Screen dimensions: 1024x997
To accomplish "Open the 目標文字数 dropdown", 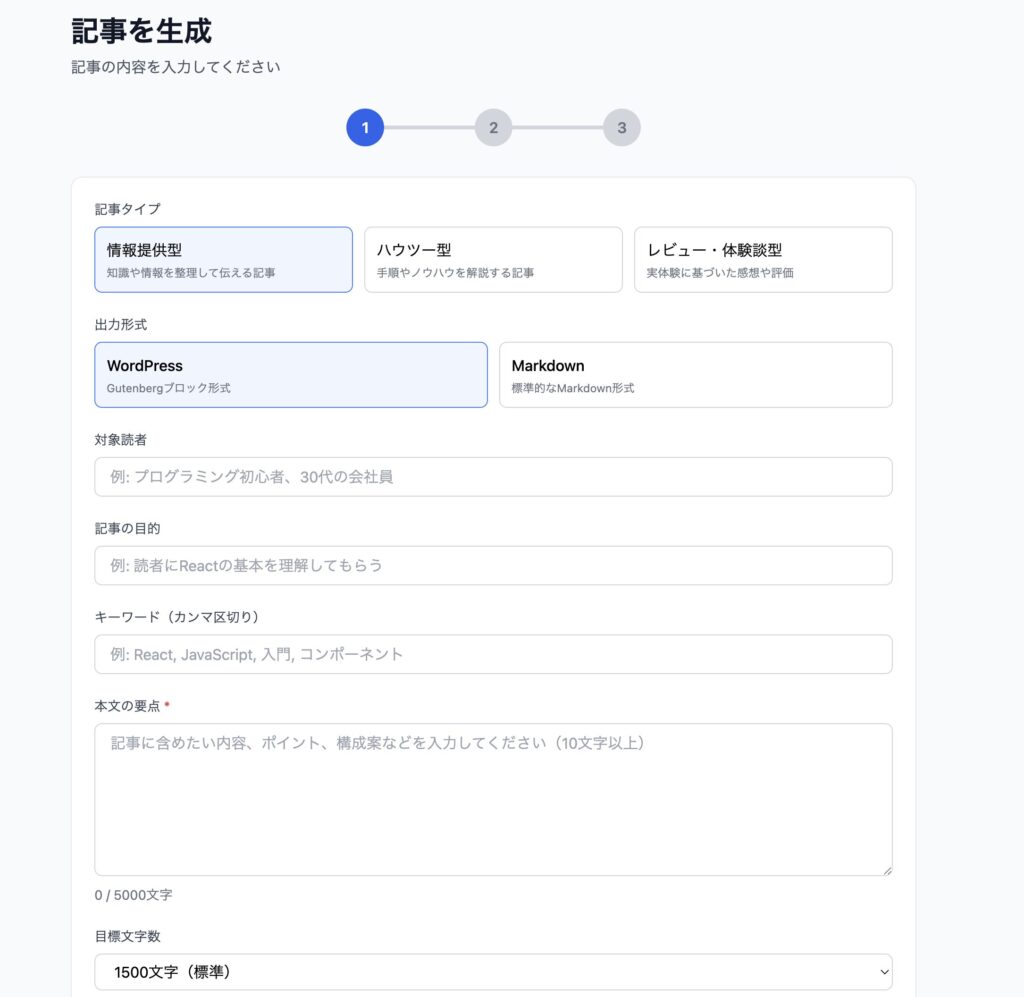I will [493, 971].
